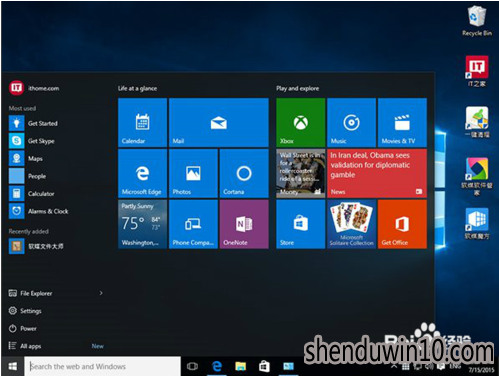Screen dimensions: 499x377
Task: Open Maps from Most used list
Action: click(x=57, y=159)
